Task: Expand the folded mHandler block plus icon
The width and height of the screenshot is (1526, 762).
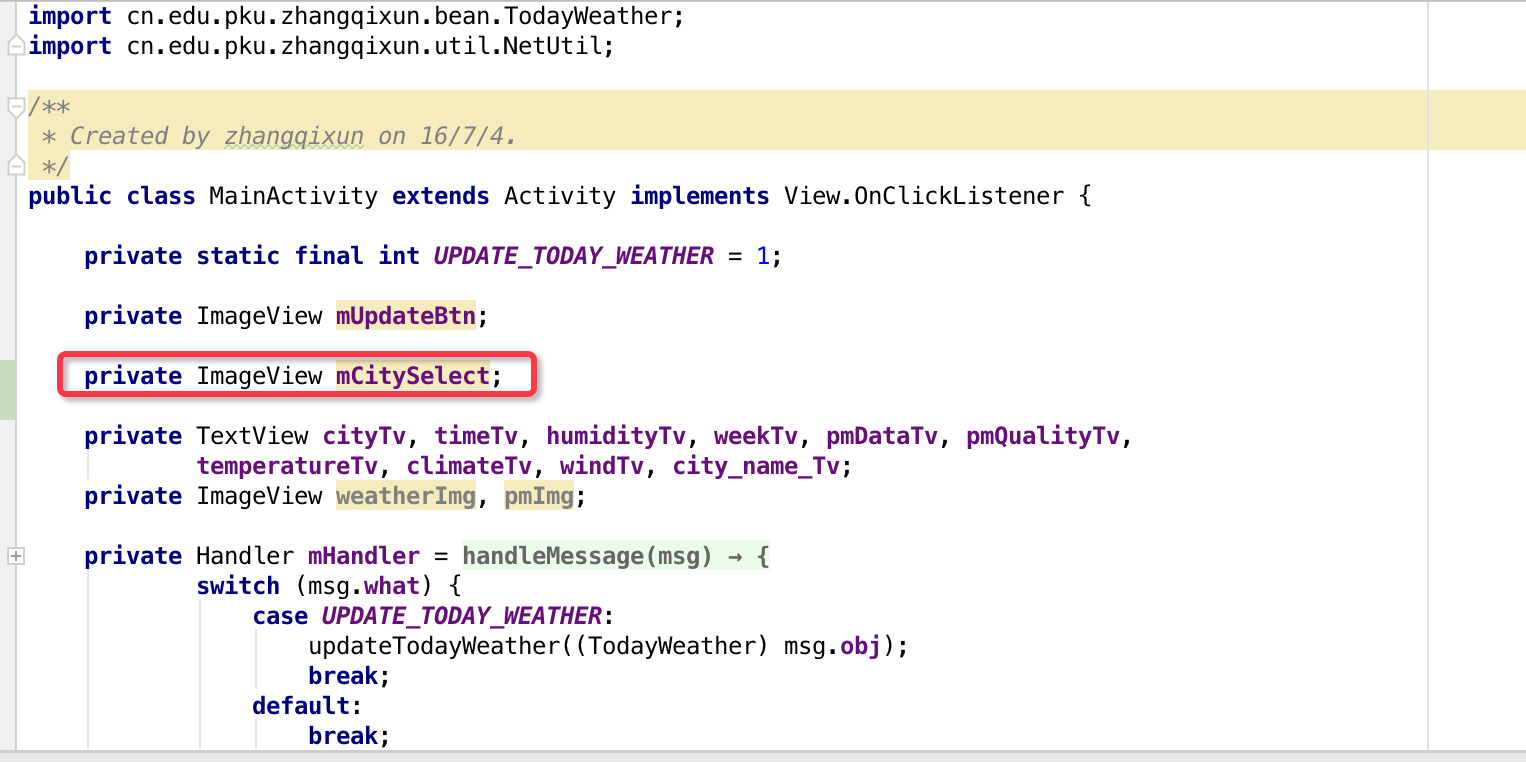Action: pos(15,556)
